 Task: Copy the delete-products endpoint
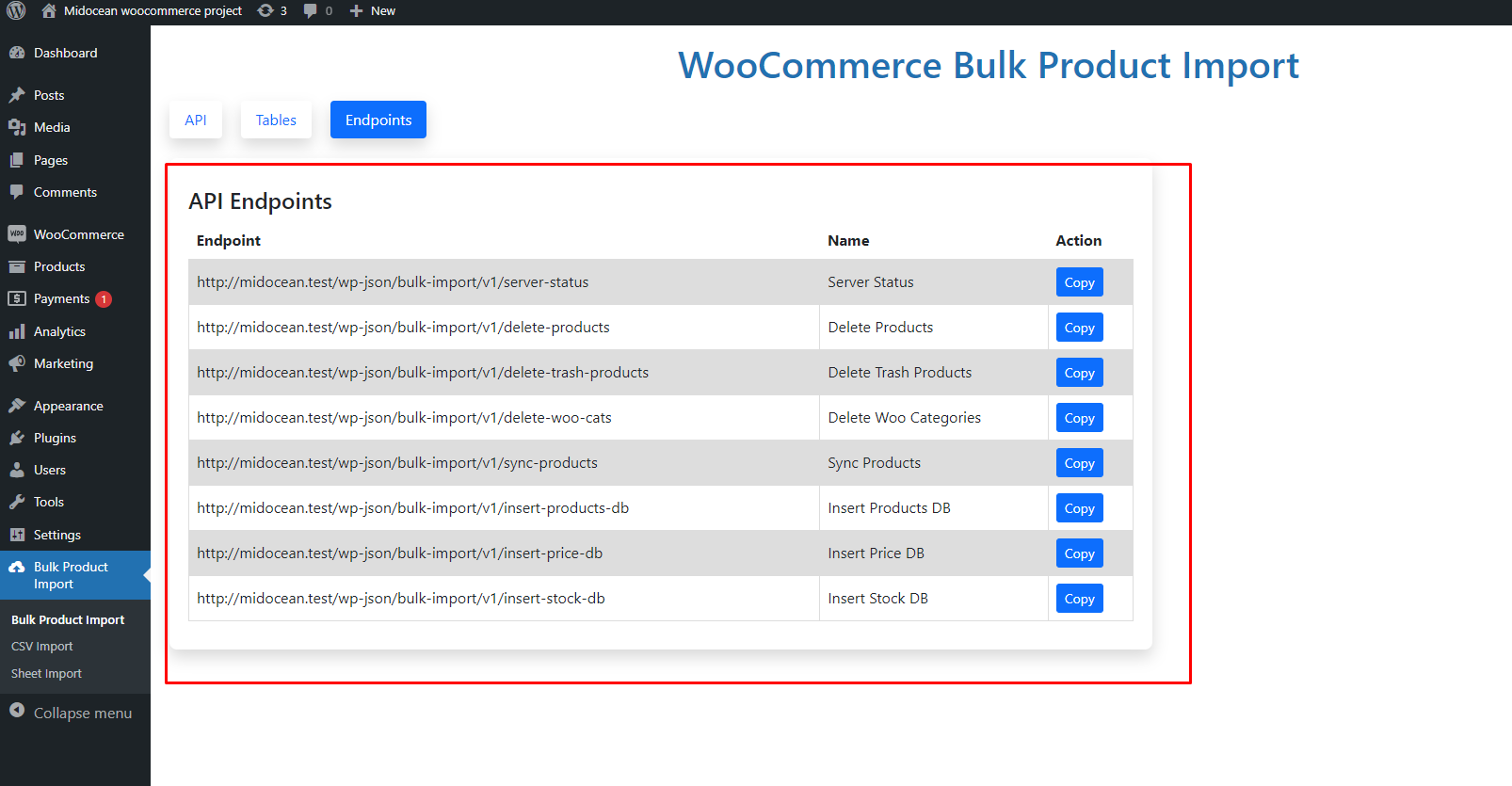click(1080, 328)
